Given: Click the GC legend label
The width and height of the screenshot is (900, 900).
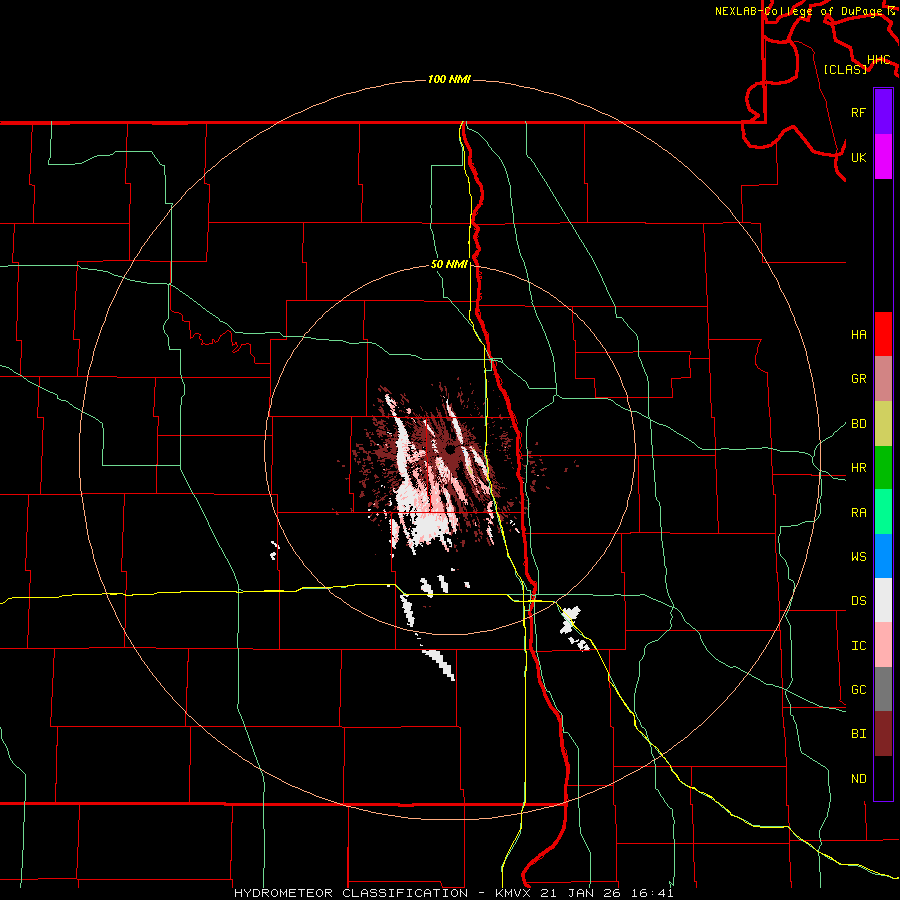Looking at the screenshot, I should pyautogui.click(x=858, y=690).
